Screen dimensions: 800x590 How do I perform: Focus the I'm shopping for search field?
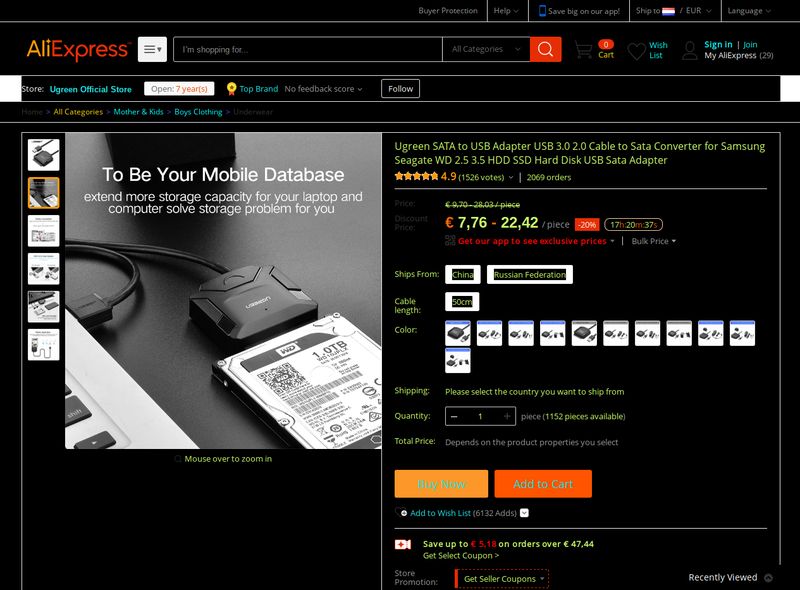pyautogui.click(x=308, y=50)
